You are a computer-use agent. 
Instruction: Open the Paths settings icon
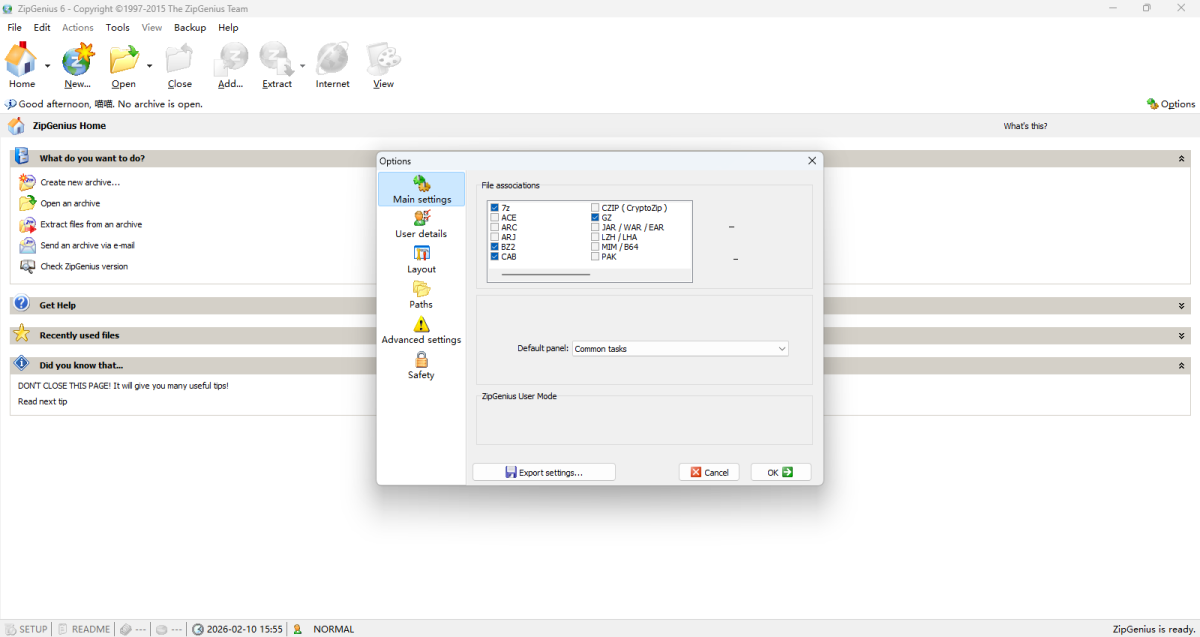coord(421,289)
